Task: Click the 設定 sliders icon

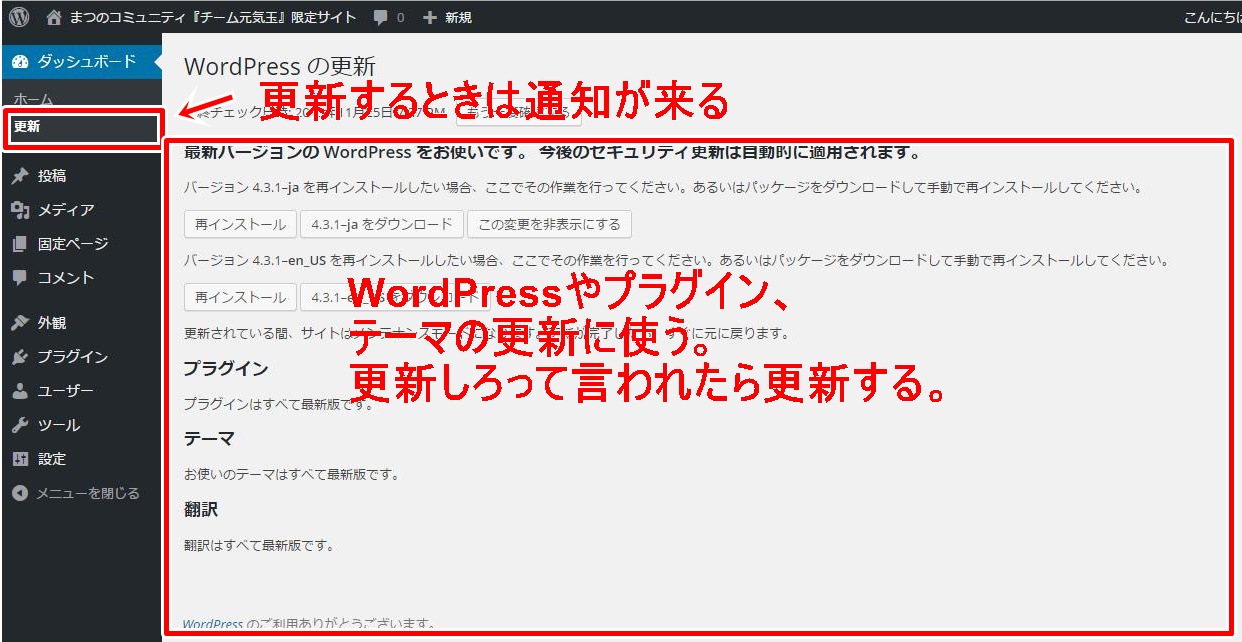Action: point(20,459)
